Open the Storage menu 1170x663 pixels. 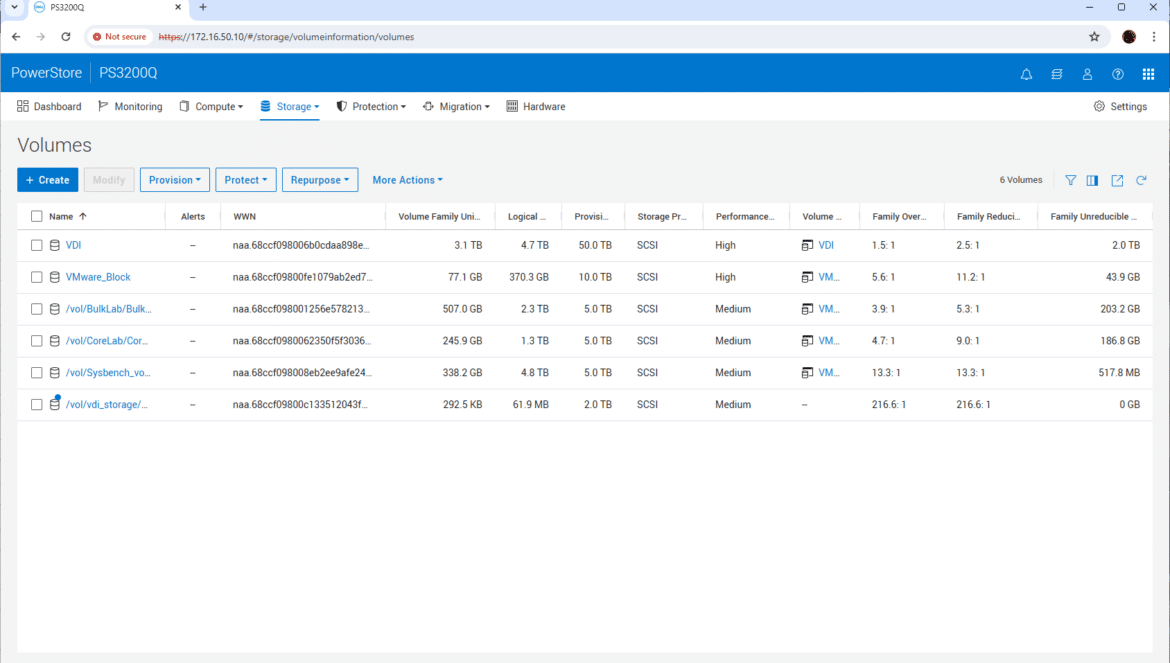coord(290,107)
